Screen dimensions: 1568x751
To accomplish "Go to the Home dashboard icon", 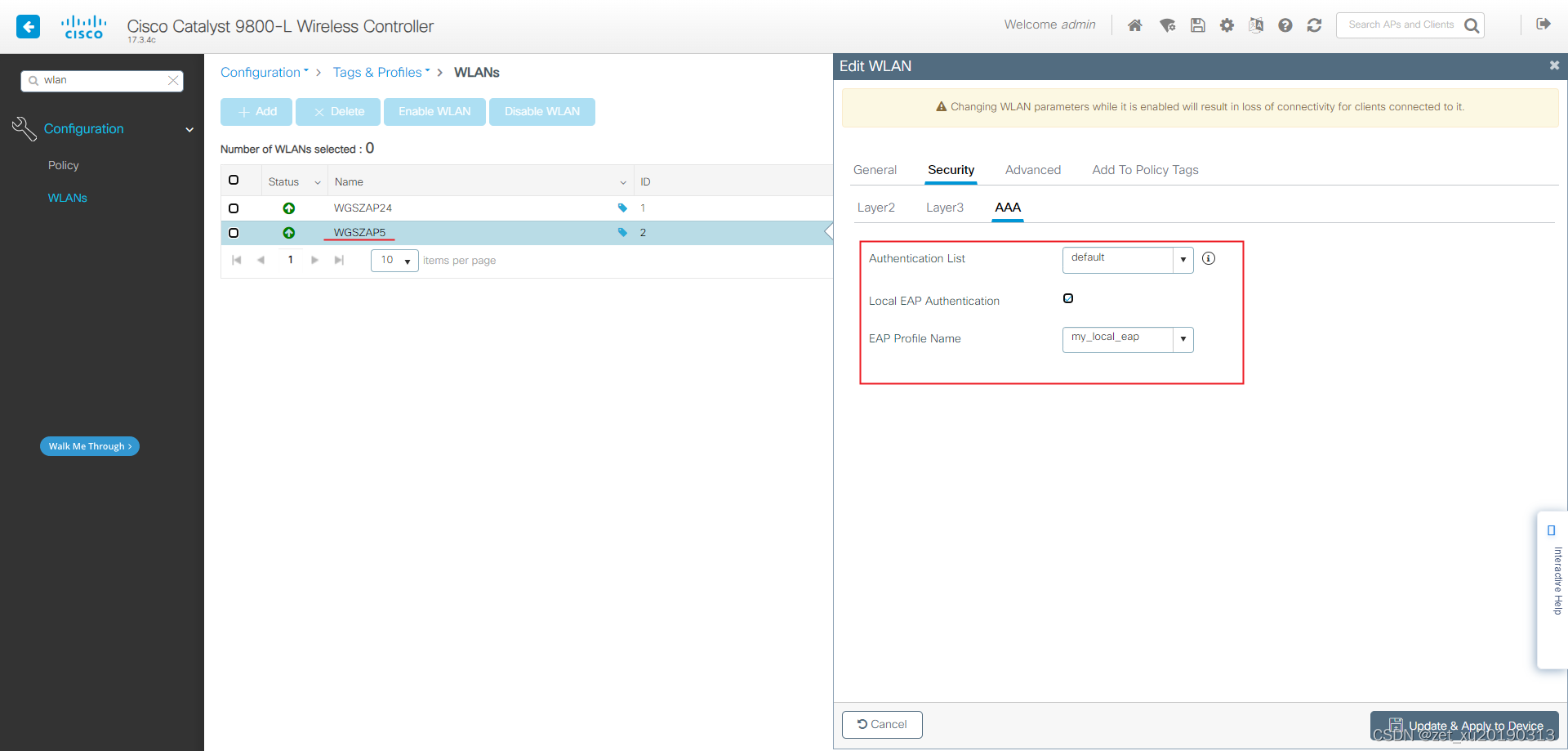I will [x=1134, y=25].
